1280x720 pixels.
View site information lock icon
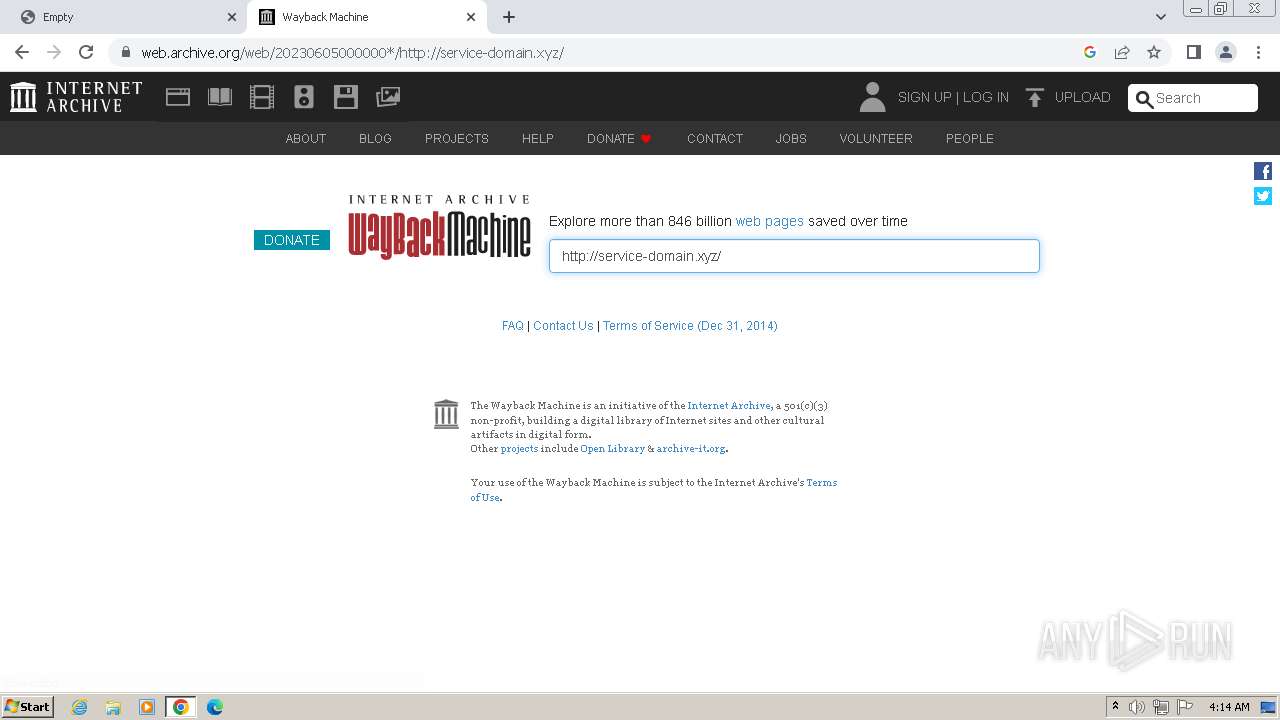click(125, 52)
